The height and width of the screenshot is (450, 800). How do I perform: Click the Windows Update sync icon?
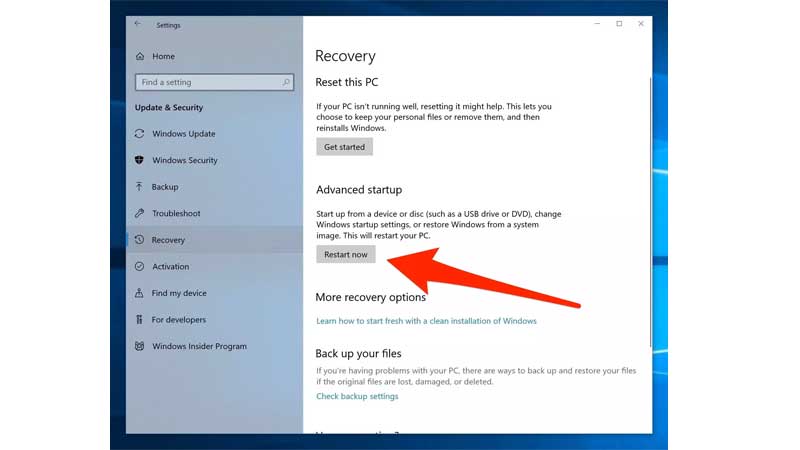[139, 134]
